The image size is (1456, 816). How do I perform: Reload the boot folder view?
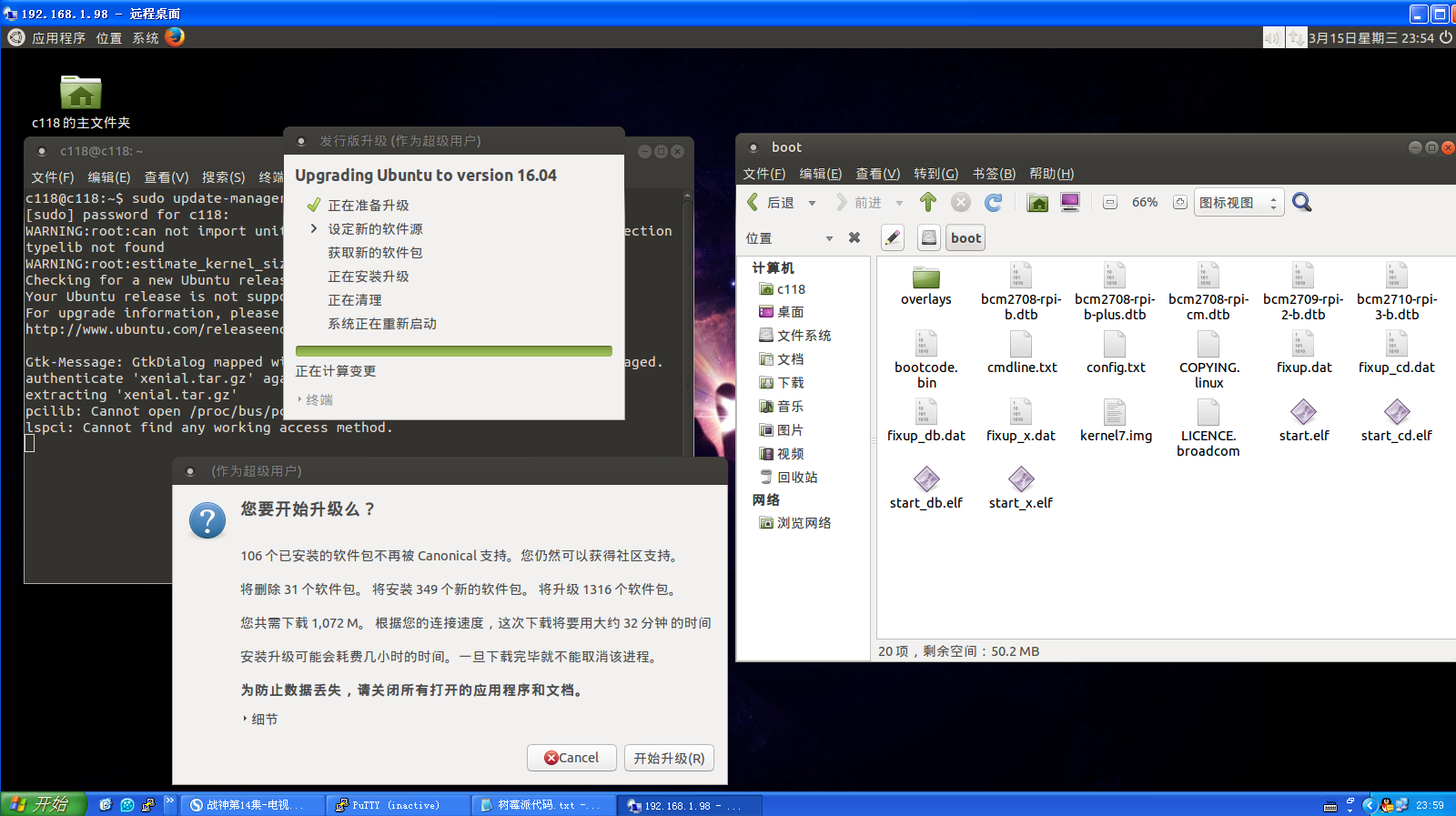pos(994,202)
